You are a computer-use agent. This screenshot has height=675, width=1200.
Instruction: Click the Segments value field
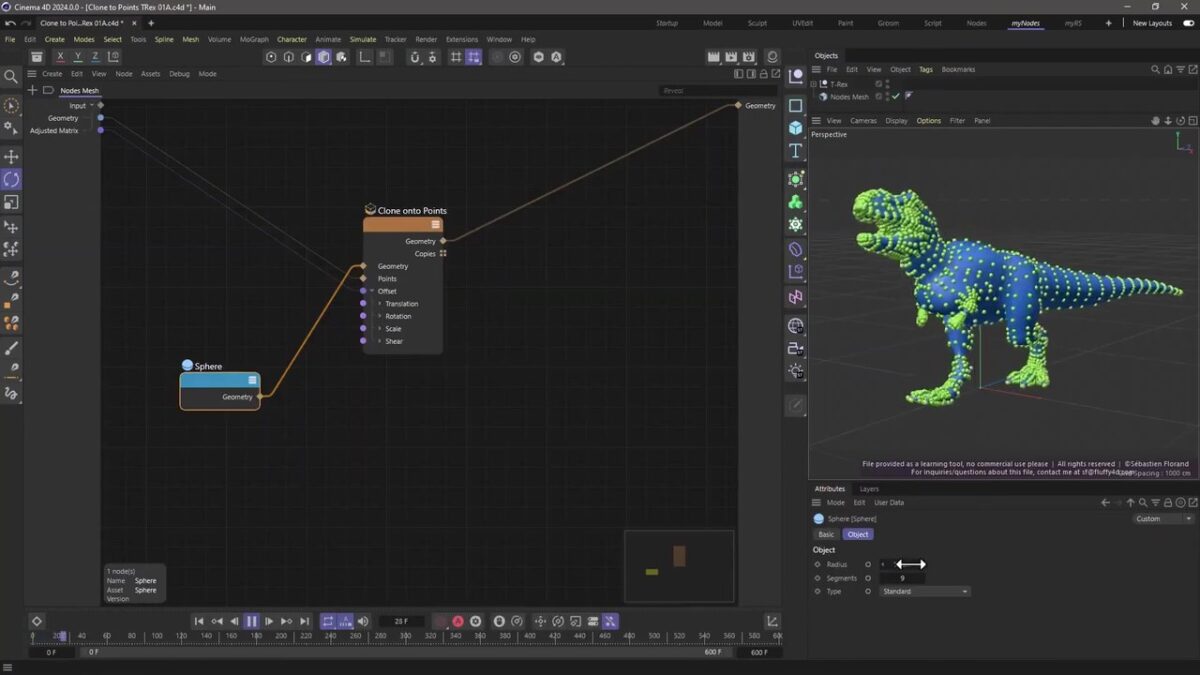[x=901, y=578]
